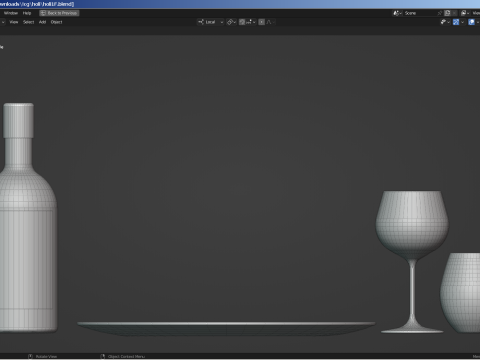Open the gizmo options dropdown arrow
The width and height of the screenshot is (480, 360).
(462, 22)
